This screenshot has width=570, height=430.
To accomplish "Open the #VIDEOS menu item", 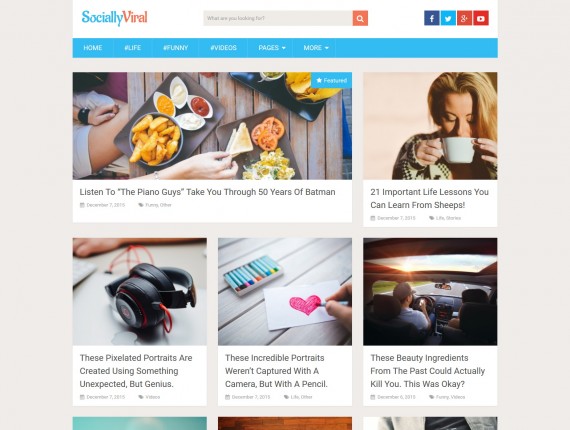I will (223, 48).
